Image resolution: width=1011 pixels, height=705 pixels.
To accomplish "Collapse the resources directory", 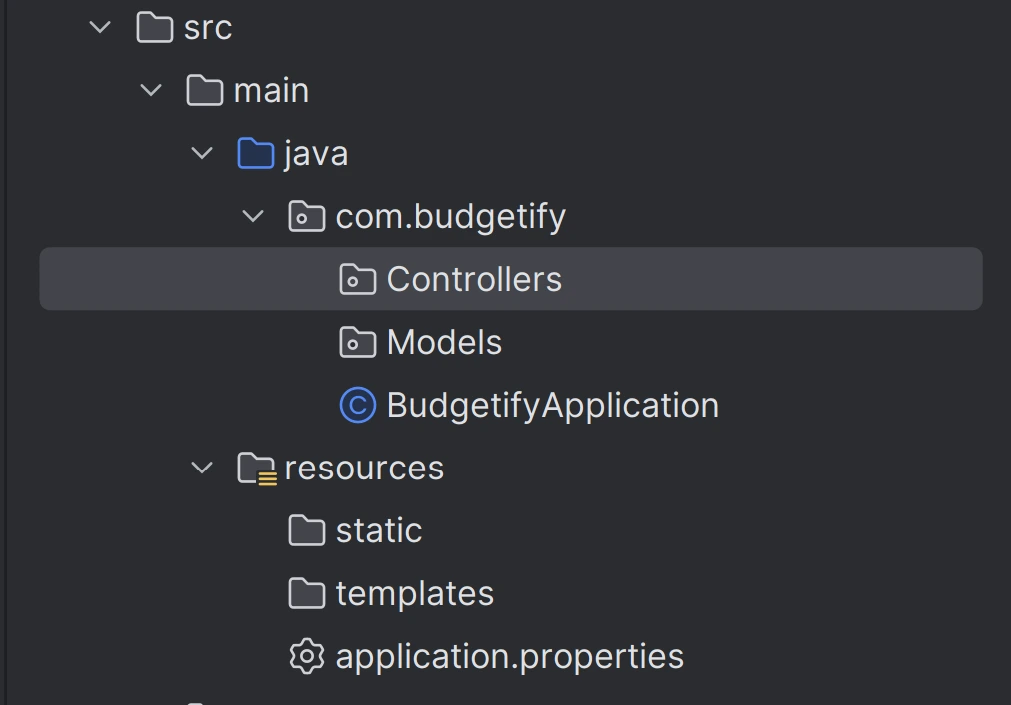I will [202, 467].
